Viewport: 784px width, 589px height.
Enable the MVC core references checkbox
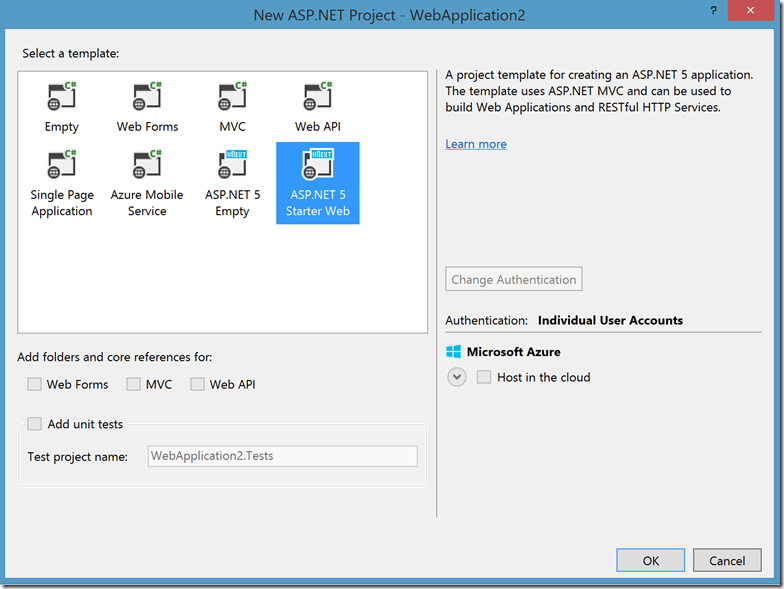pos(134,384)
